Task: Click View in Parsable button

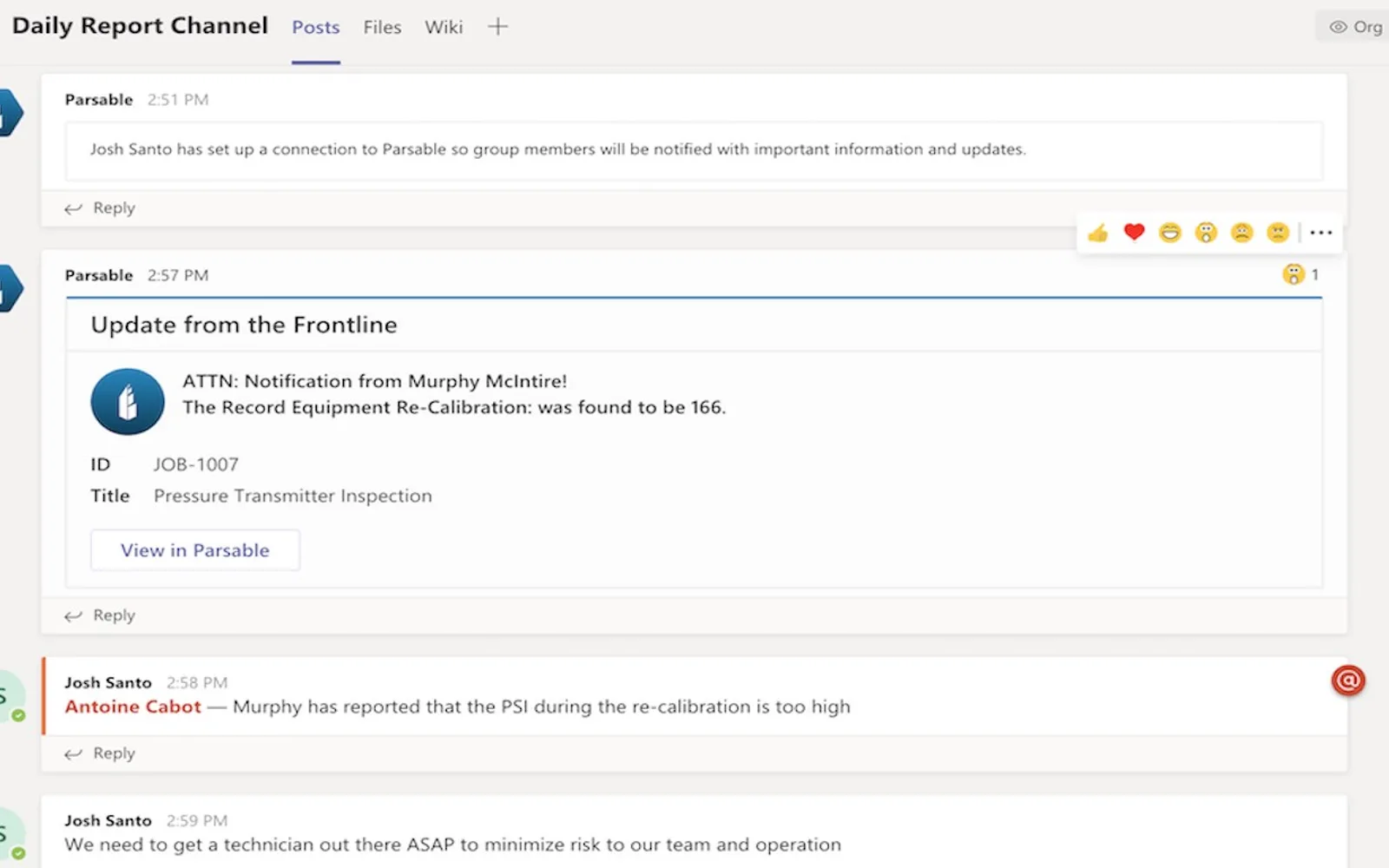Action: (x=195, y=550)
